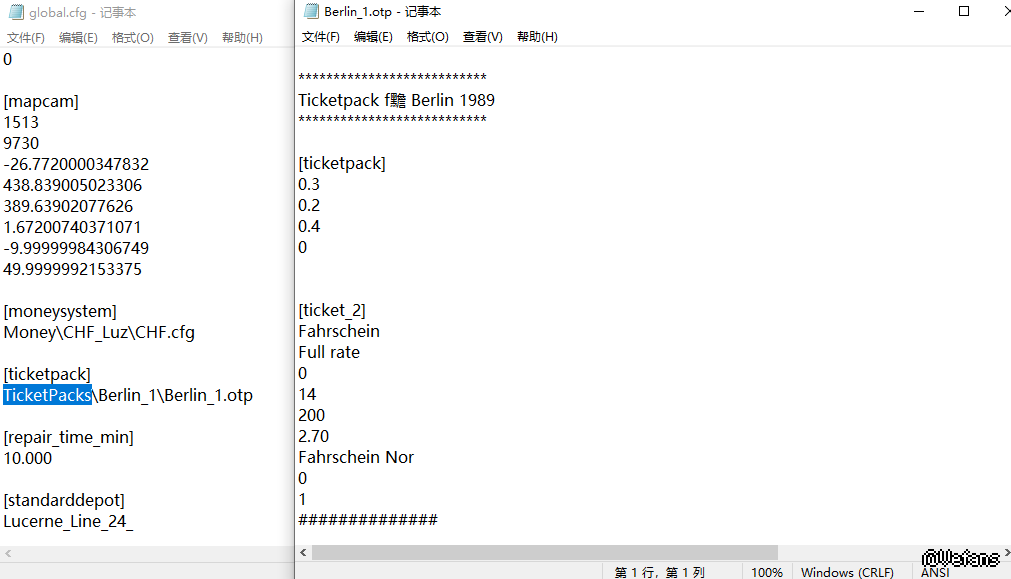Click the Lucerne_Line_24_ line
This screenshot has height=579, width=1011.
point(68,522)
